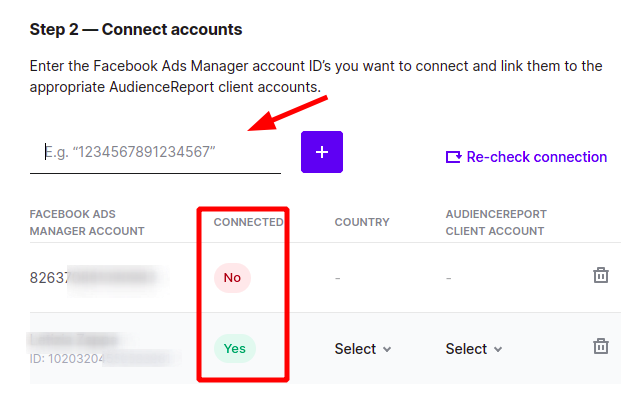Click chevron arrow beside the Country Select
The height and width of the screenshot is (407, 637).
pyautogui.click(x=387, y=349)
